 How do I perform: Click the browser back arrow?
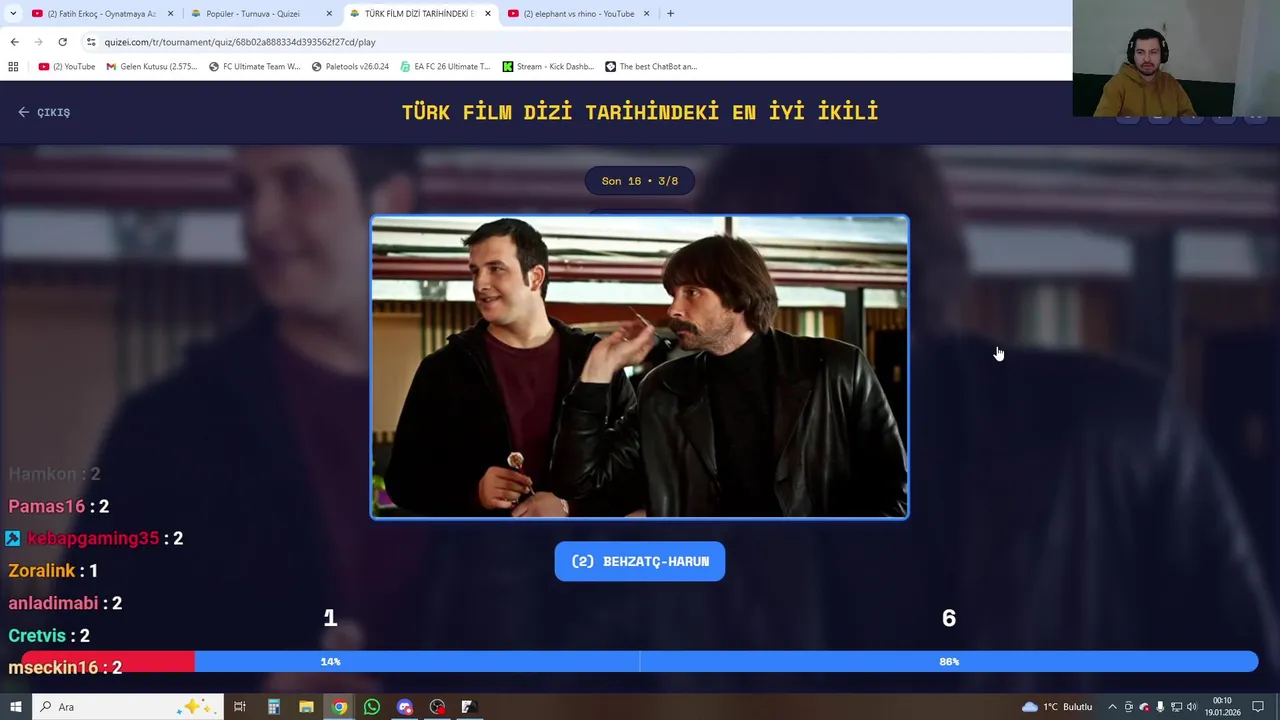[14, 42]
